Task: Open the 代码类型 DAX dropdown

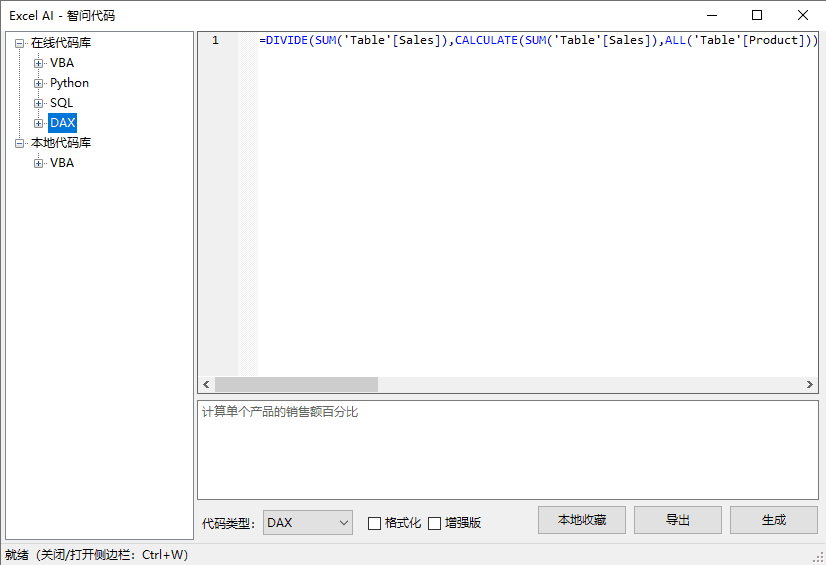Action: click(x=308, y=523)
